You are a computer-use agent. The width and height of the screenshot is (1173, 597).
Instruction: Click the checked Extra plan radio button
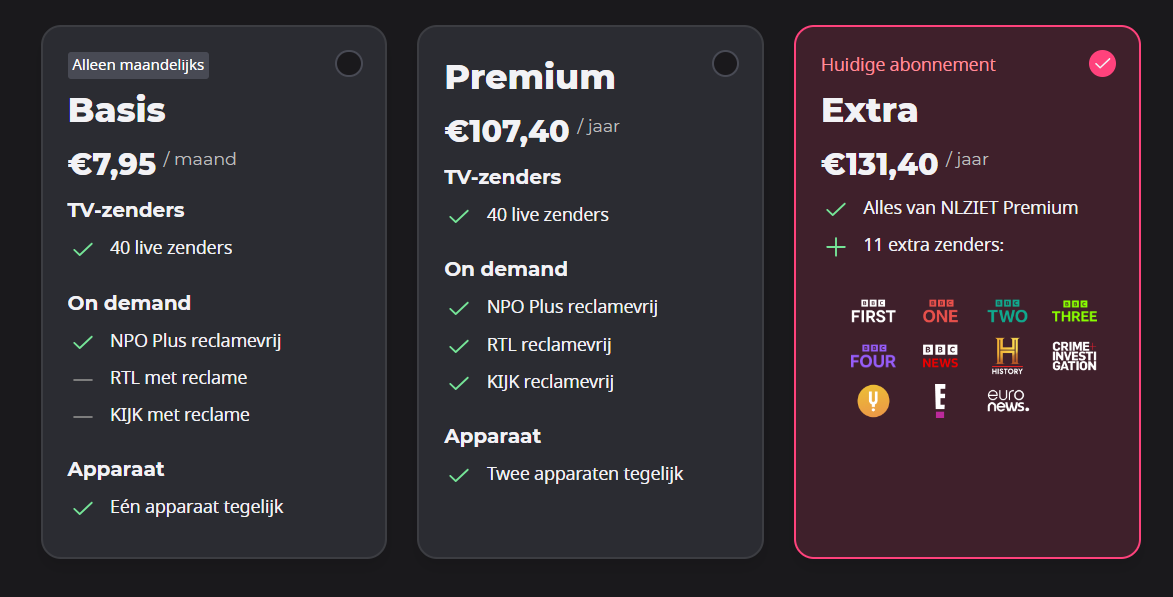click(x=1102, y=64)
